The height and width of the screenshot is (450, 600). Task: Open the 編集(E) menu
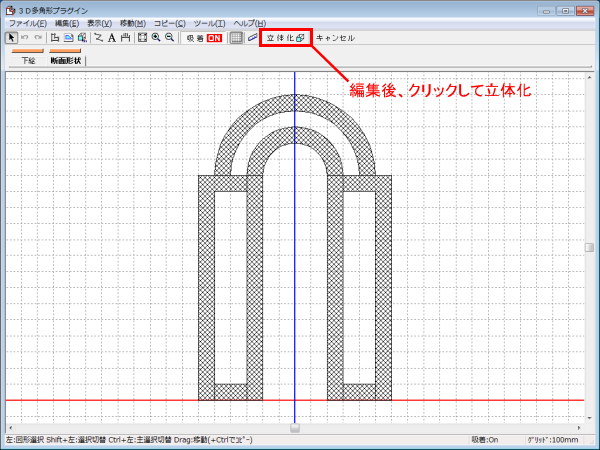click(67, 23)
